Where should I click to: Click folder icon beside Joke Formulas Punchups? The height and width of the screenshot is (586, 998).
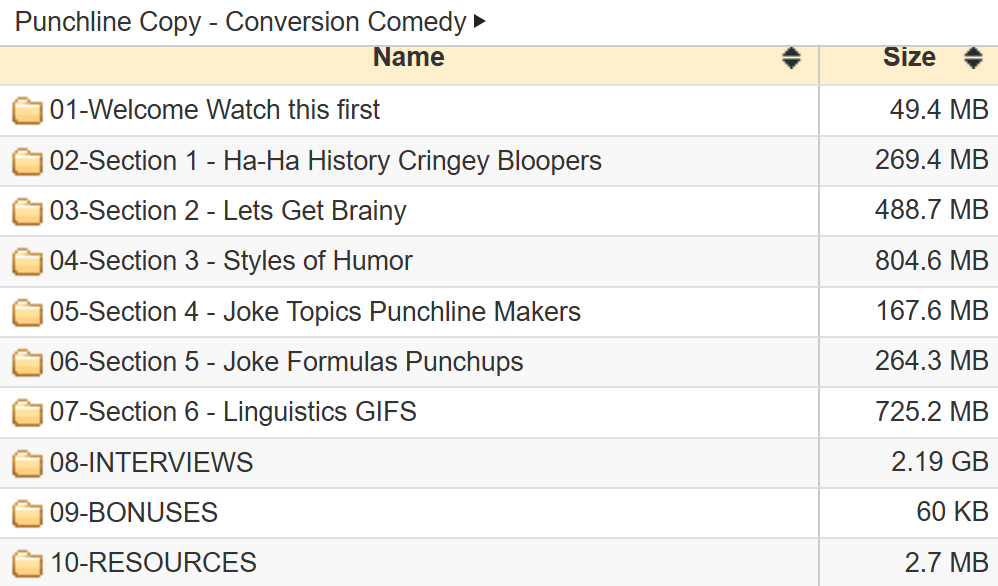click(27, 362)
